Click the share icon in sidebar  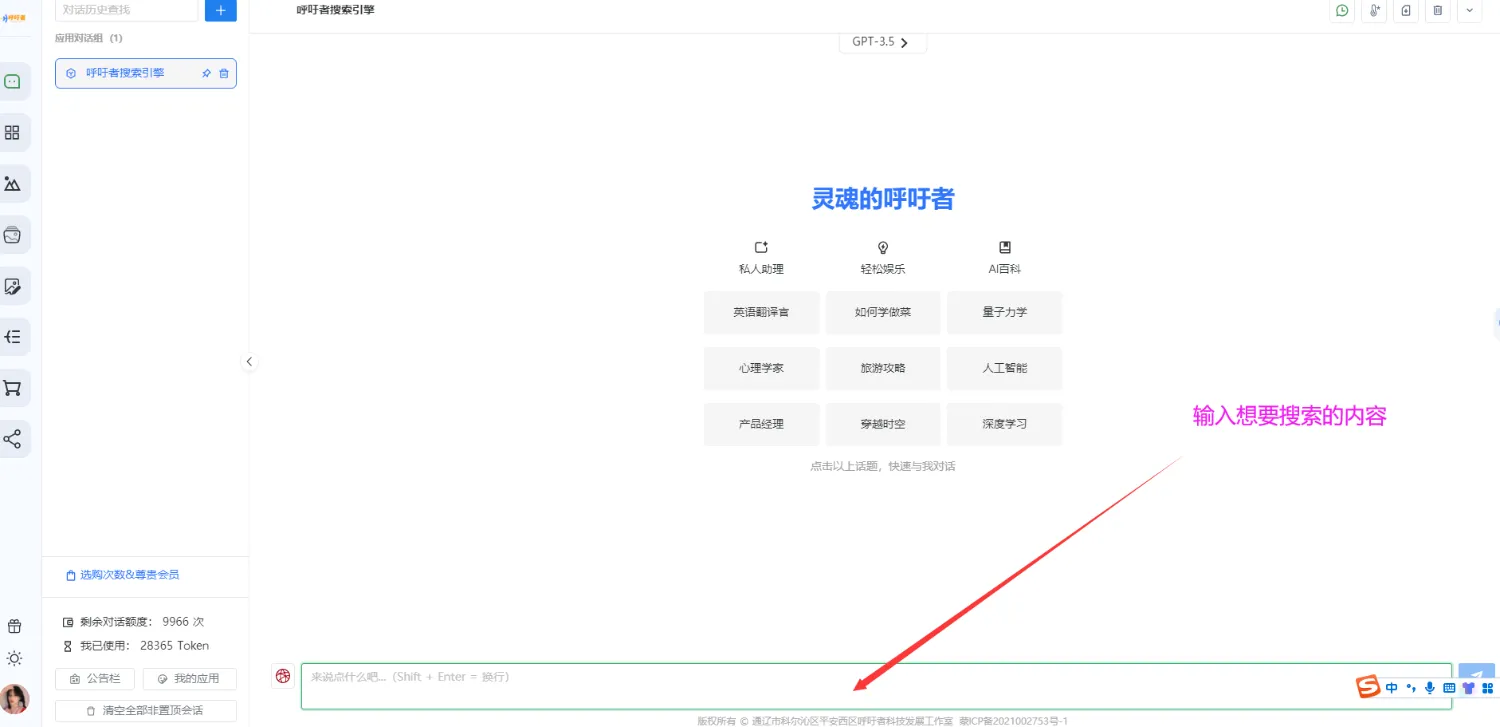(13, 439)
